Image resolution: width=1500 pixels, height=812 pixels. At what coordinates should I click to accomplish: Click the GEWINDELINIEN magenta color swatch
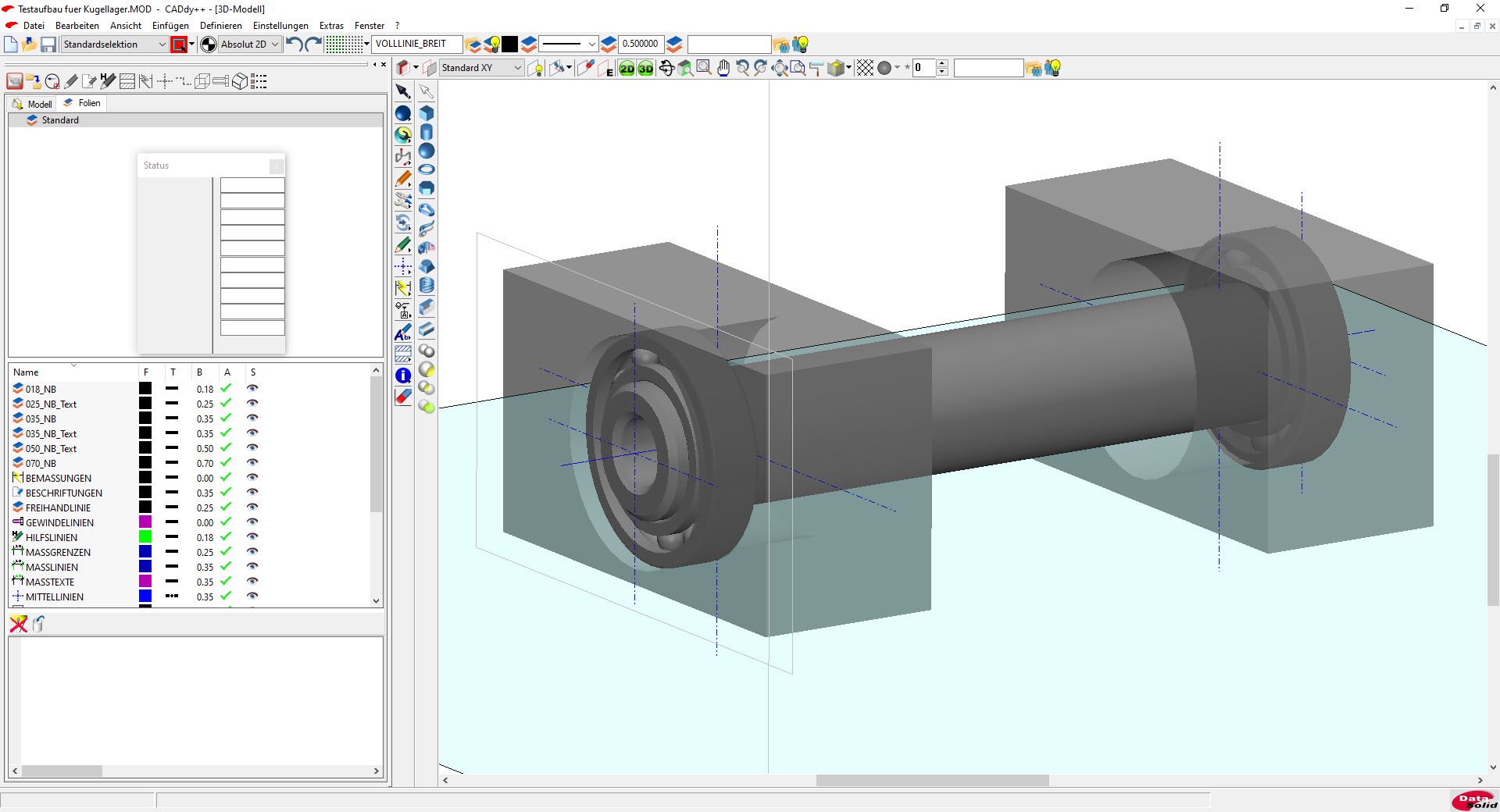point(145,522)
